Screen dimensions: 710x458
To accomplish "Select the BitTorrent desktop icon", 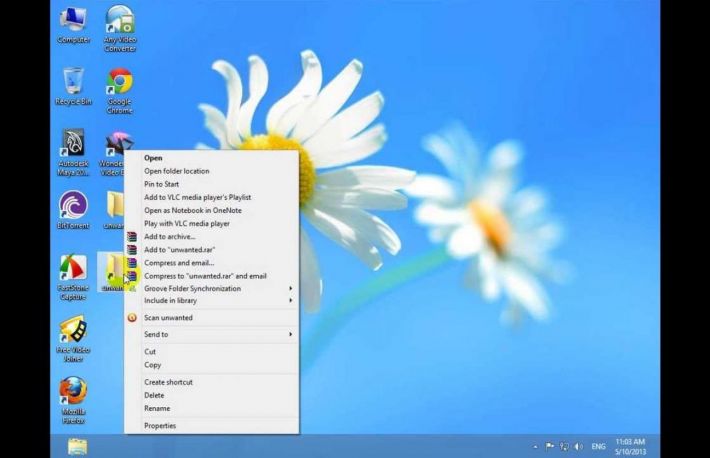I will point(73,207).
